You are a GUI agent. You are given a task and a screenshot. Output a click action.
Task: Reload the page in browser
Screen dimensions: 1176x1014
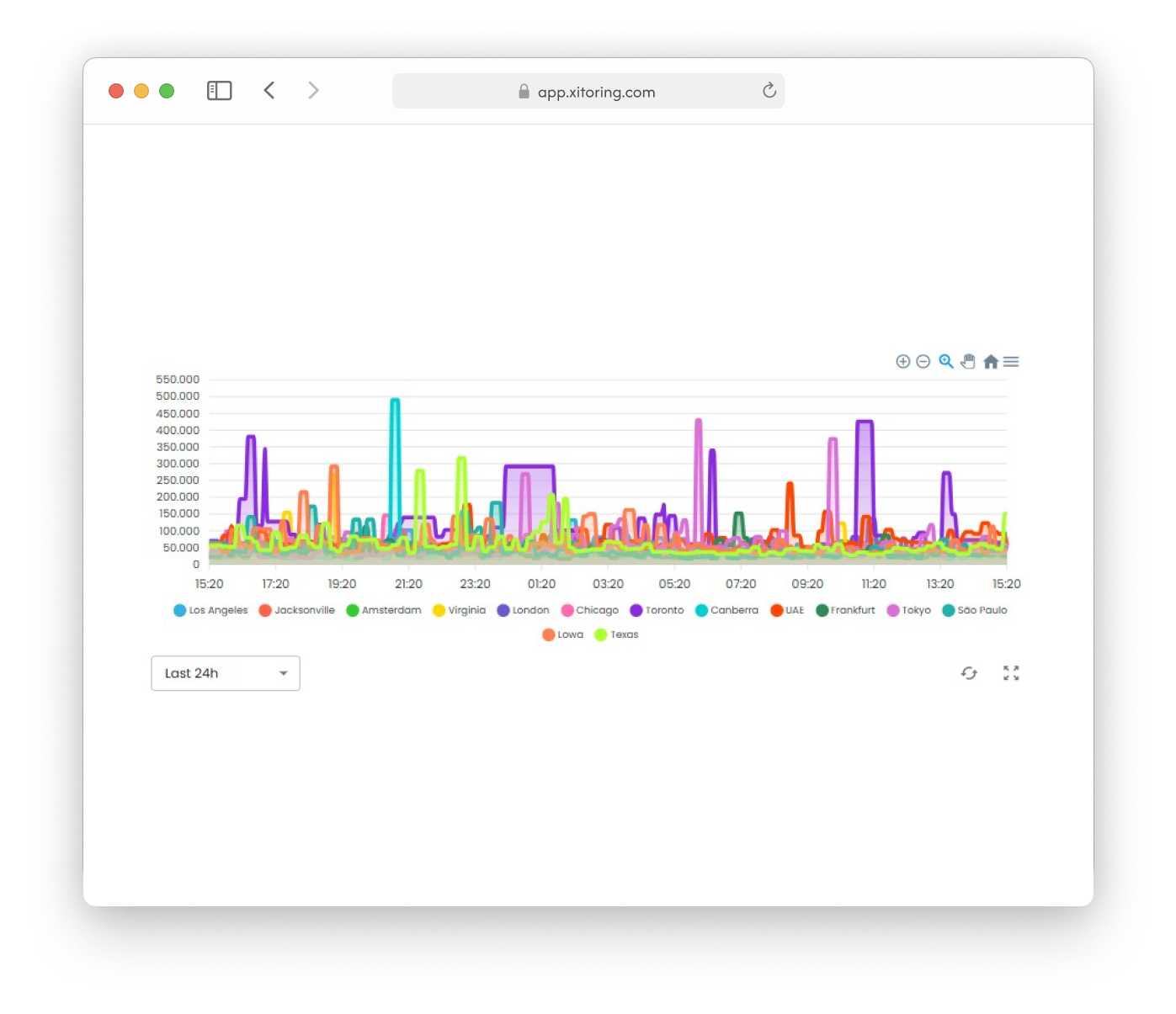pyautogui.click(x=769, y=91)
